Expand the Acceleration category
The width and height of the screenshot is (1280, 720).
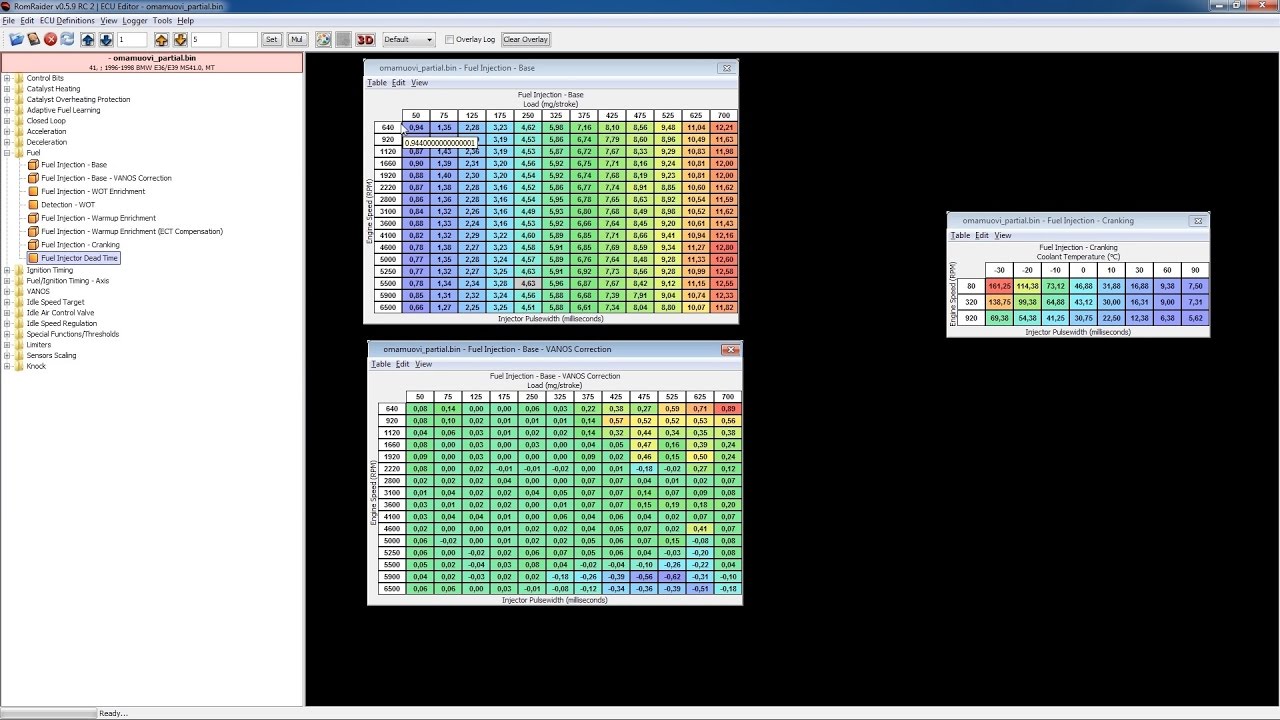[7, 131]
